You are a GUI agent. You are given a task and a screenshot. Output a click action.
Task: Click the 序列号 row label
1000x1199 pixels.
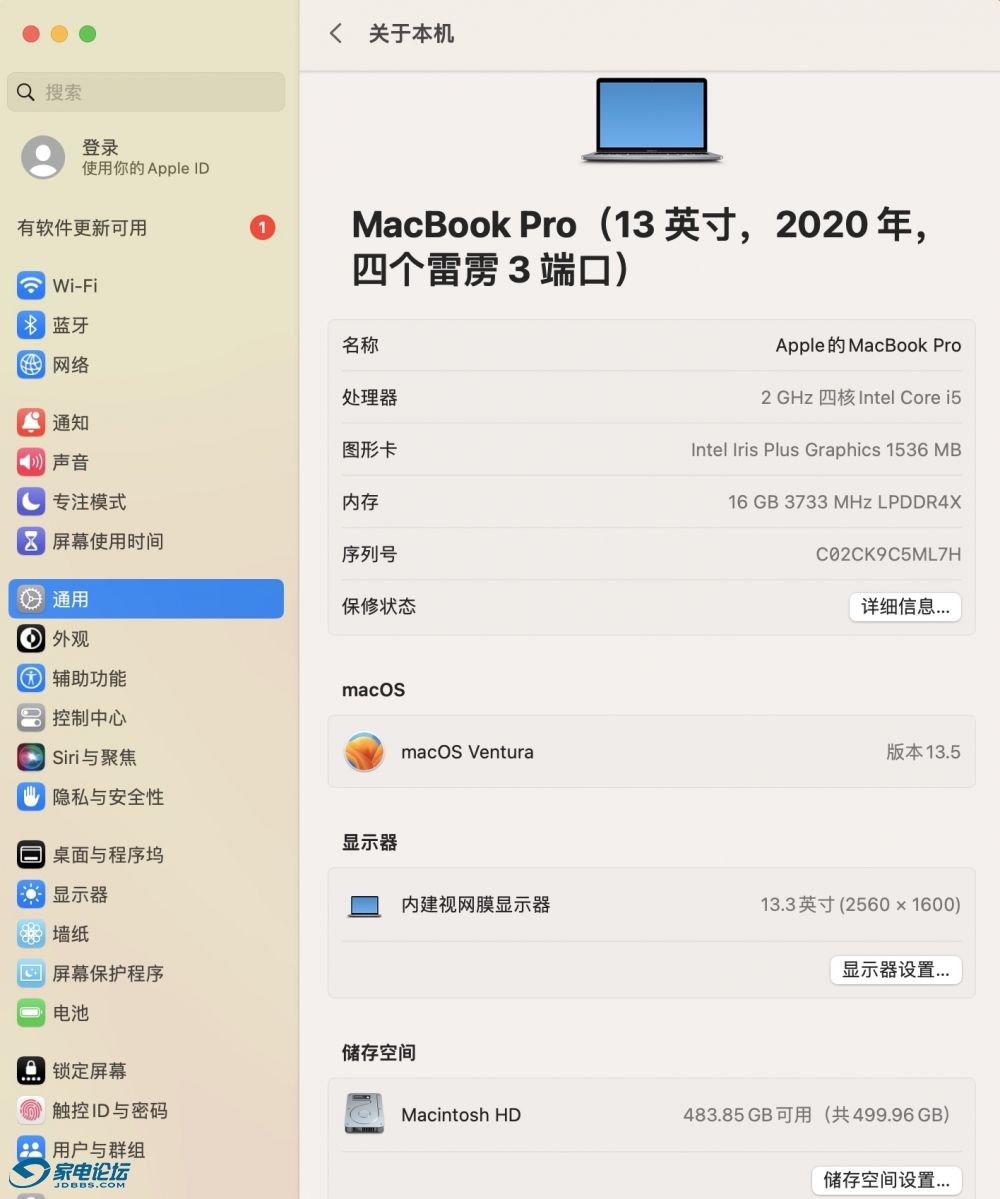point(369,554)
